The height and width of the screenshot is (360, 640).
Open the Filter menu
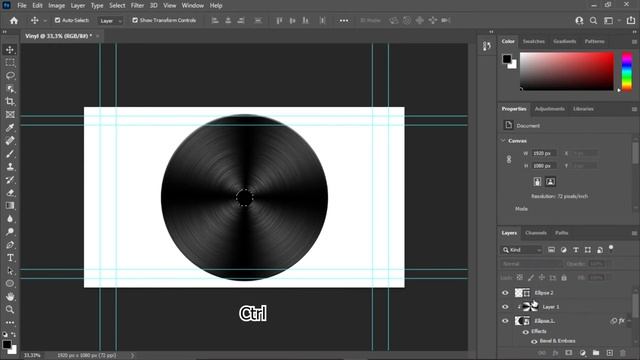137,6
